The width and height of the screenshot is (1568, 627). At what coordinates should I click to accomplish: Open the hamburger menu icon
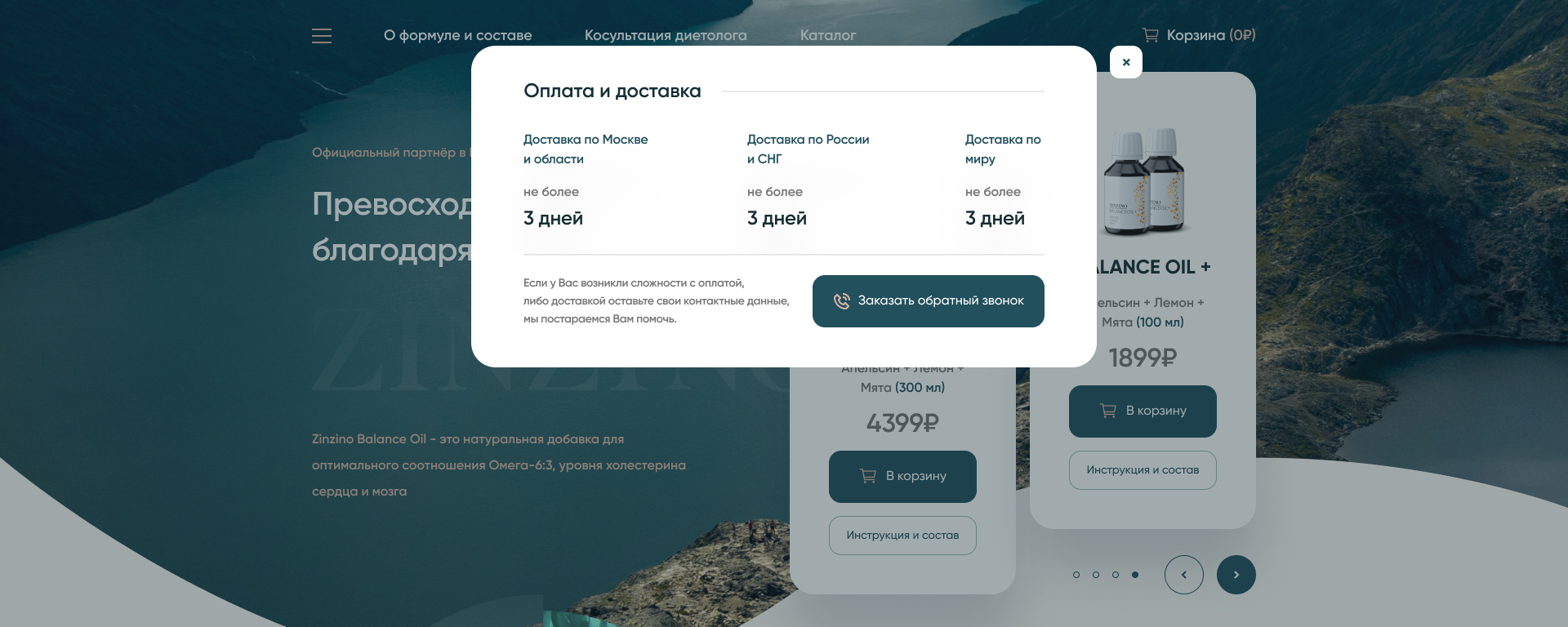pos(322,36)
